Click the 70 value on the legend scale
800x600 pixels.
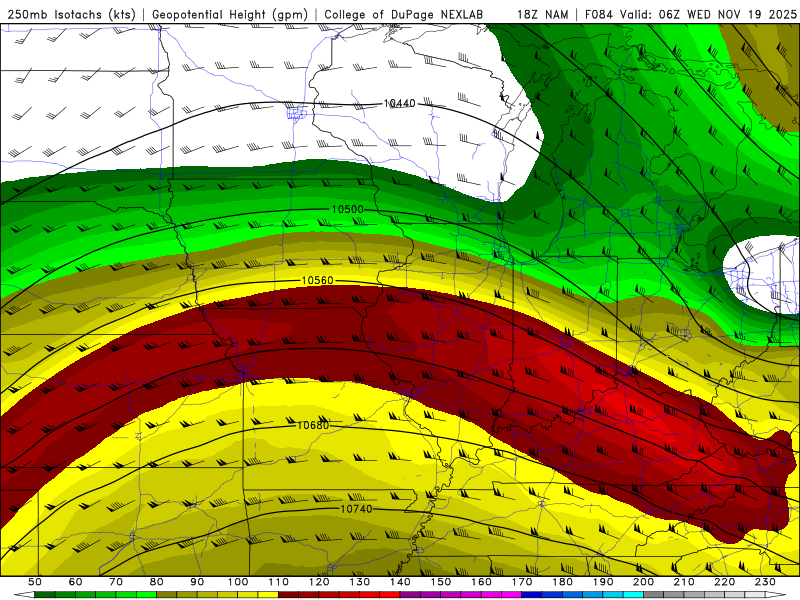pos(116,582)
